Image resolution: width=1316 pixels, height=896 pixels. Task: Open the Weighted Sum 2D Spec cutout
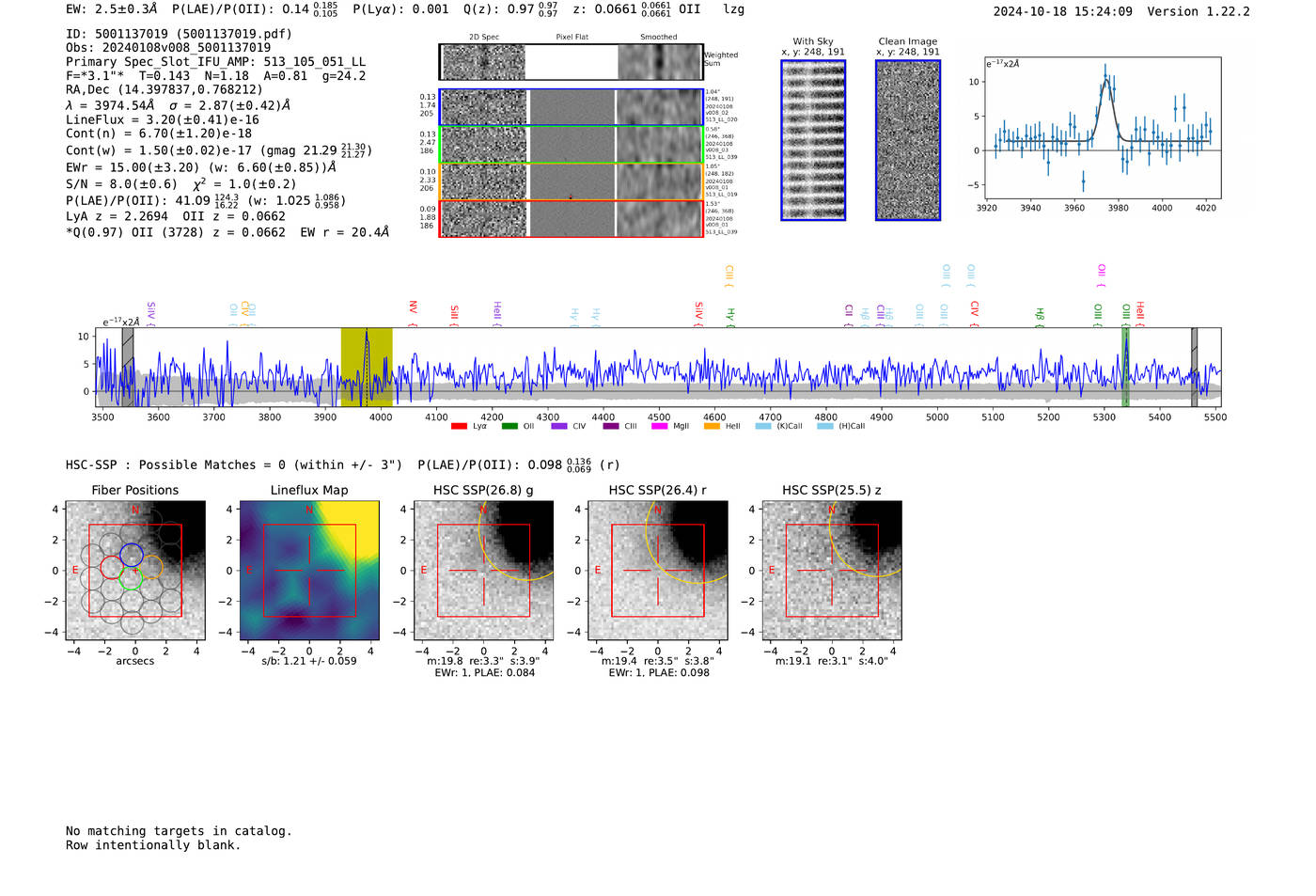click(x=484, y=62)
